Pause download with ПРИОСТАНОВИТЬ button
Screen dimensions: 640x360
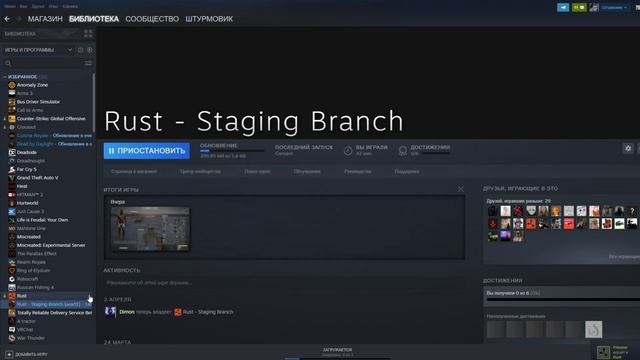[x=147, y=151]
